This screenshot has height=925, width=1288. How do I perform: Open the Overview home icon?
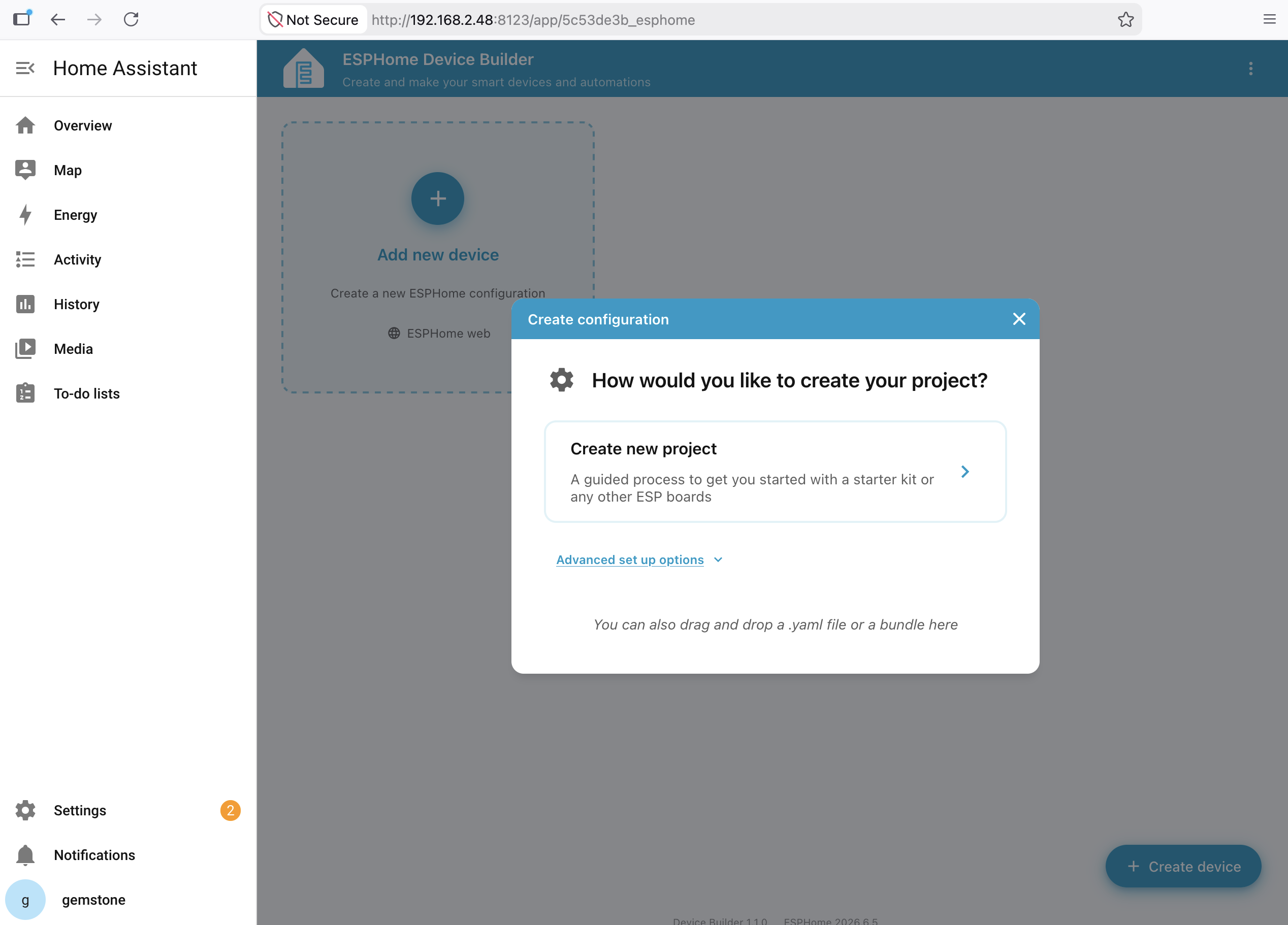(x=25, y=125)
